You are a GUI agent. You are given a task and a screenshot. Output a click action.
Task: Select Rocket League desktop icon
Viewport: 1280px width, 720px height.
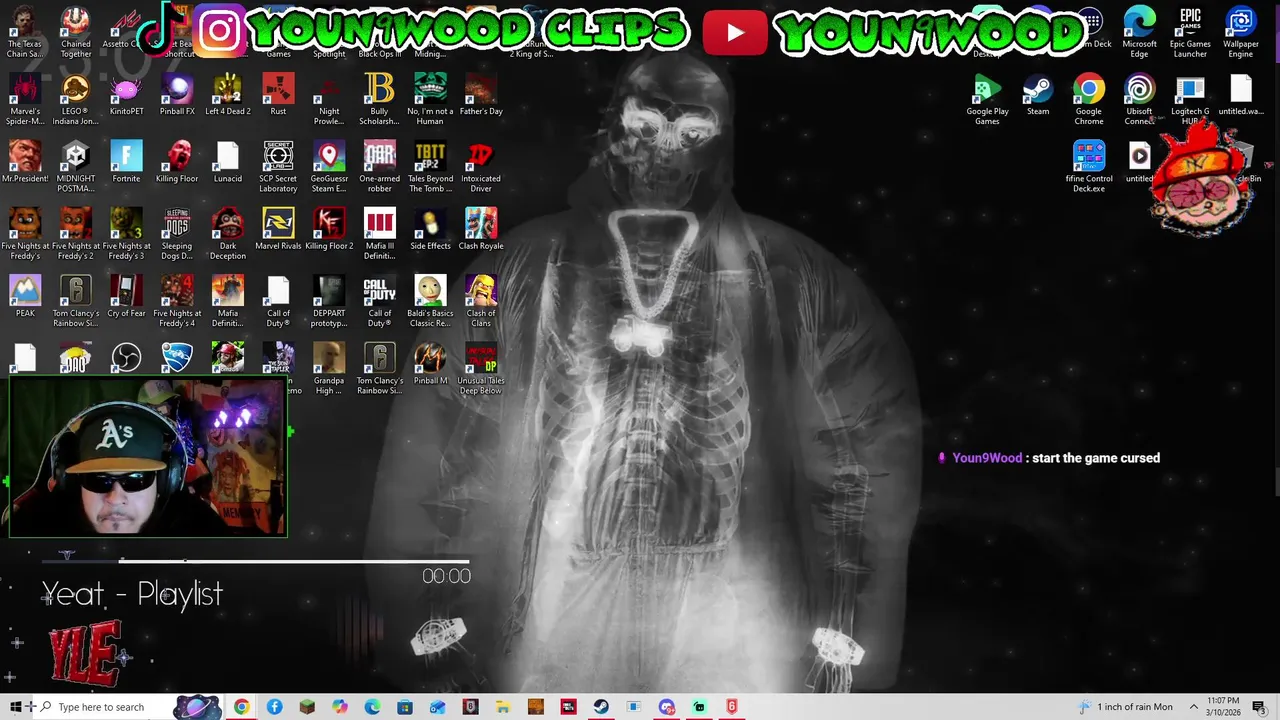tap(177, 357)
